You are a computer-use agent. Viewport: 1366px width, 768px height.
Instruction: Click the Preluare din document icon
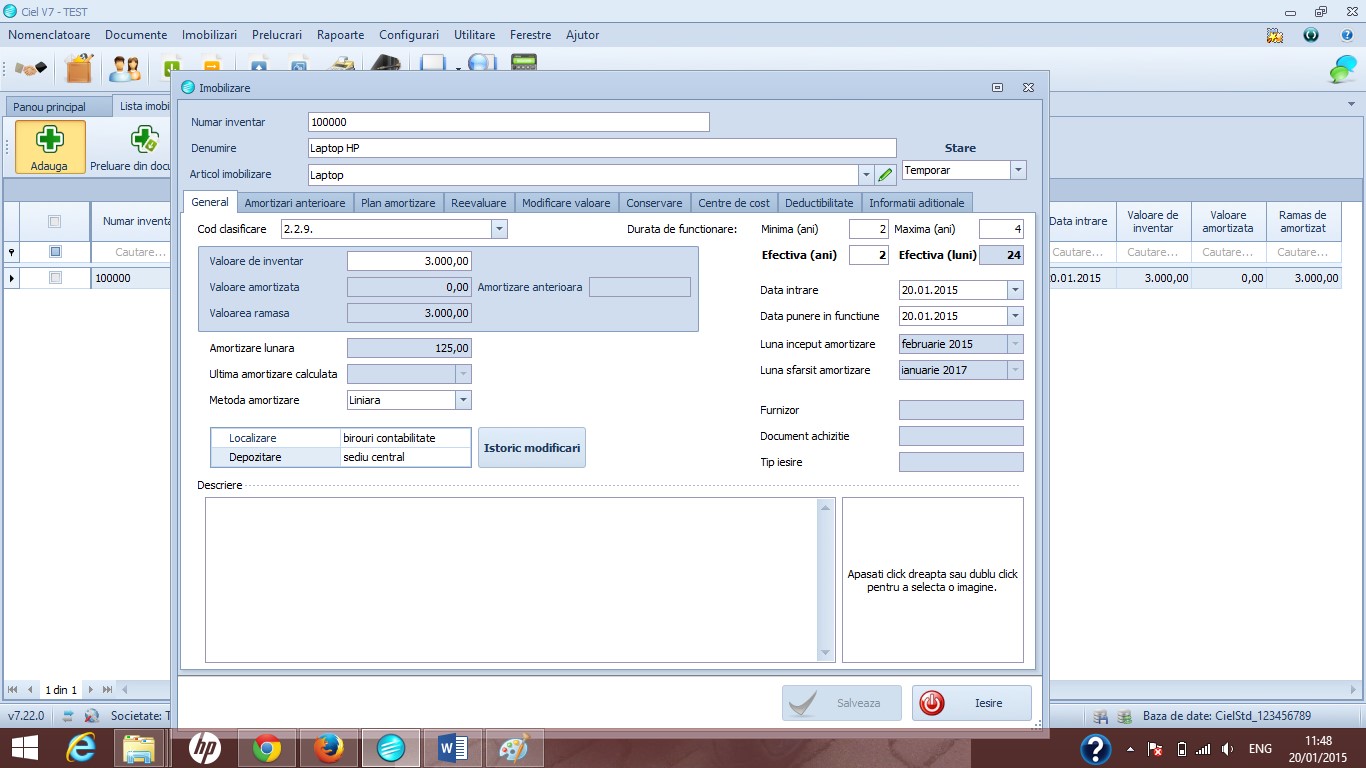tap(145, 140)
